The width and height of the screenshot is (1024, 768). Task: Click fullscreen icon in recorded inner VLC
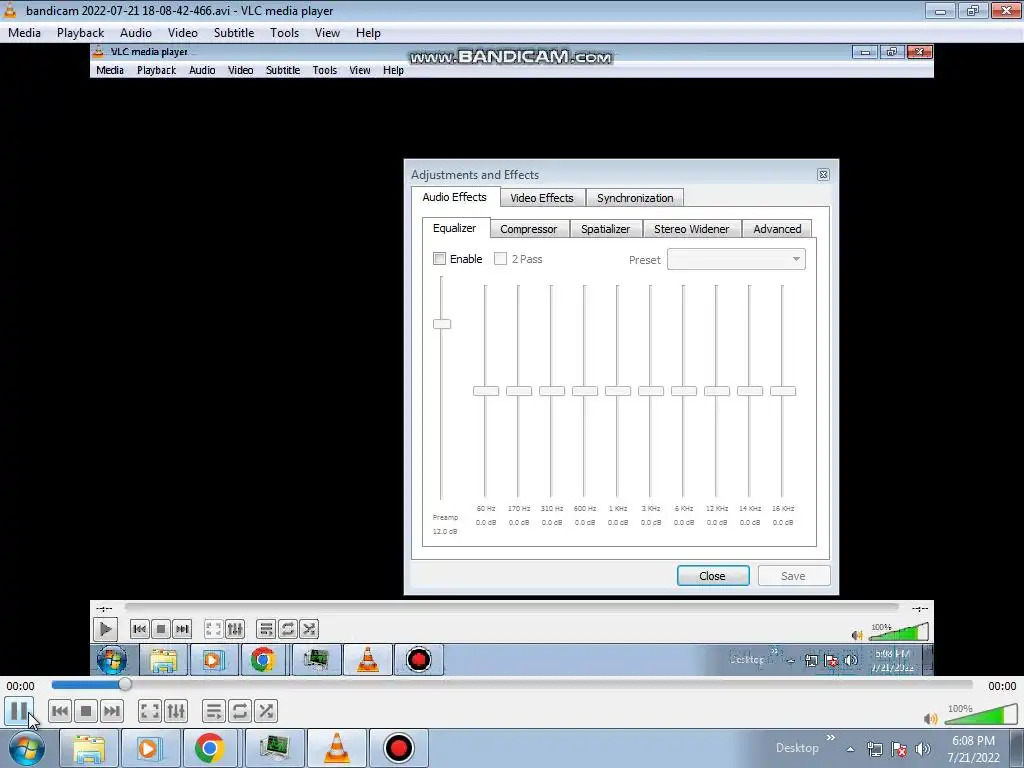click(214, 629)
